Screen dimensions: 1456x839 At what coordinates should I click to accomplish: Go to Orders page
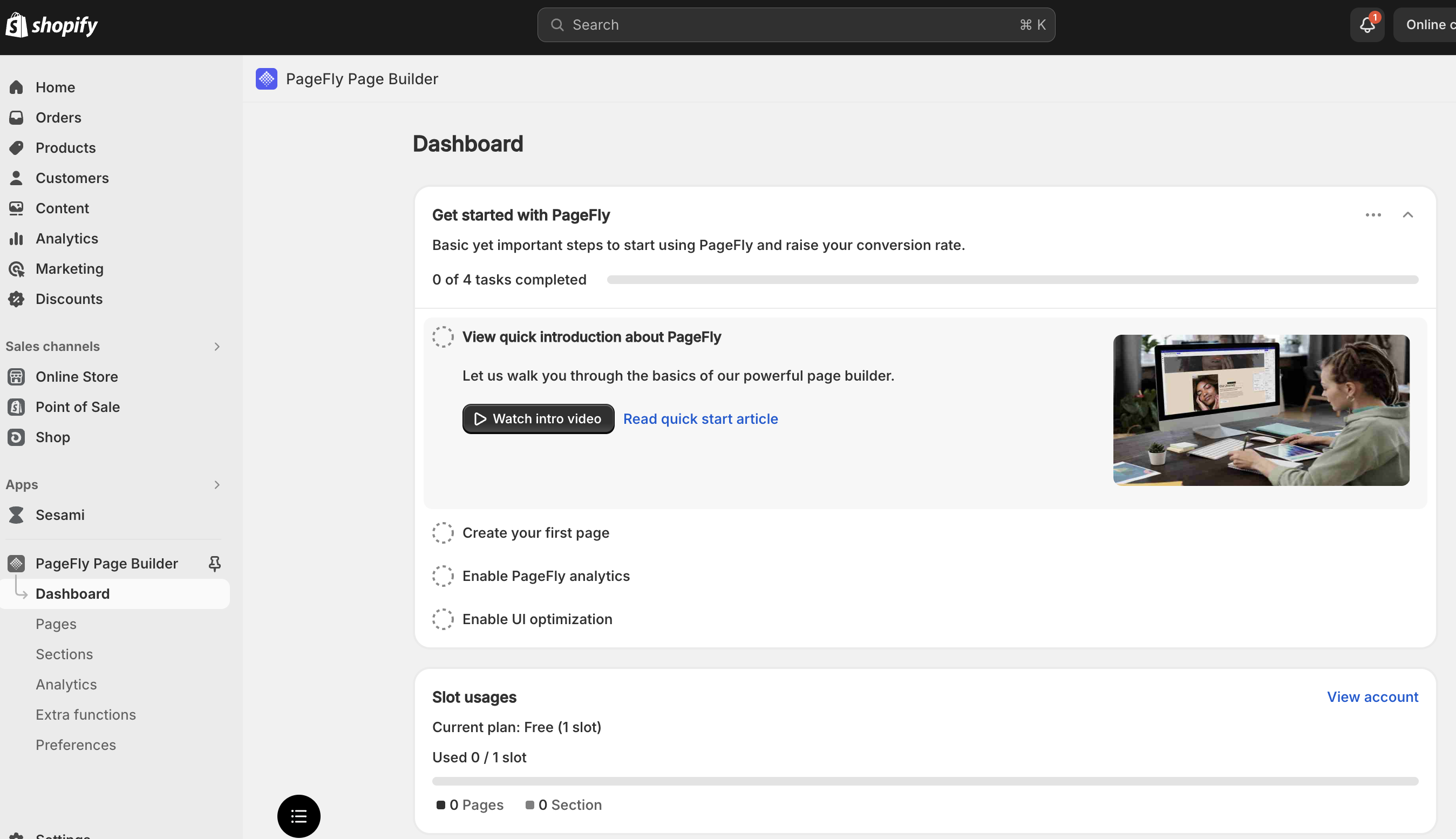(x=58, y=118)
